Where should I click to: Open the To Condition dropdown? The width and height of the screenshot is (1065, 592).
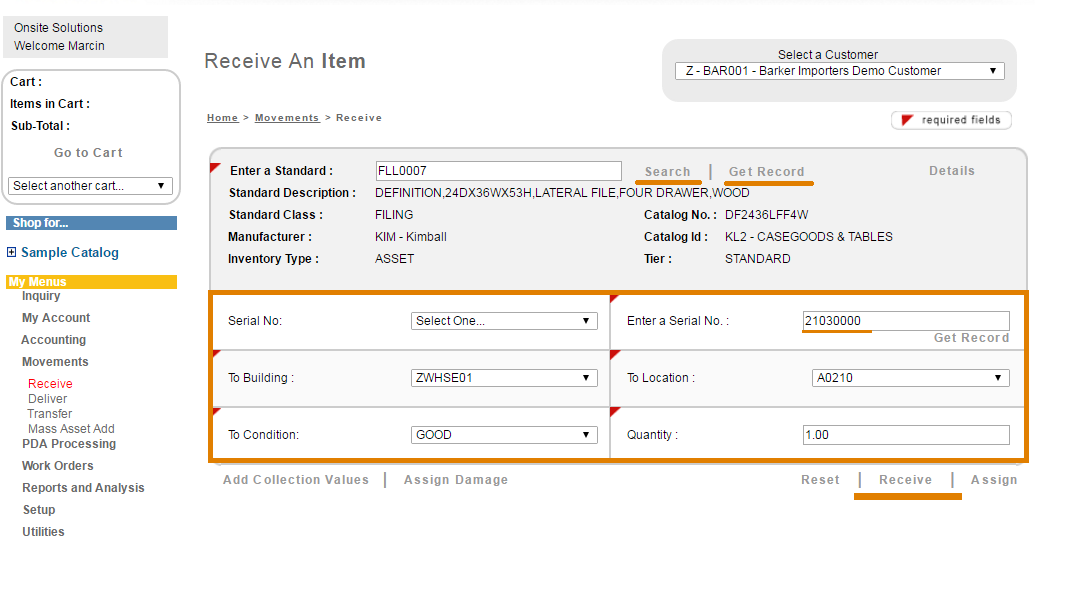pos(504,435)
